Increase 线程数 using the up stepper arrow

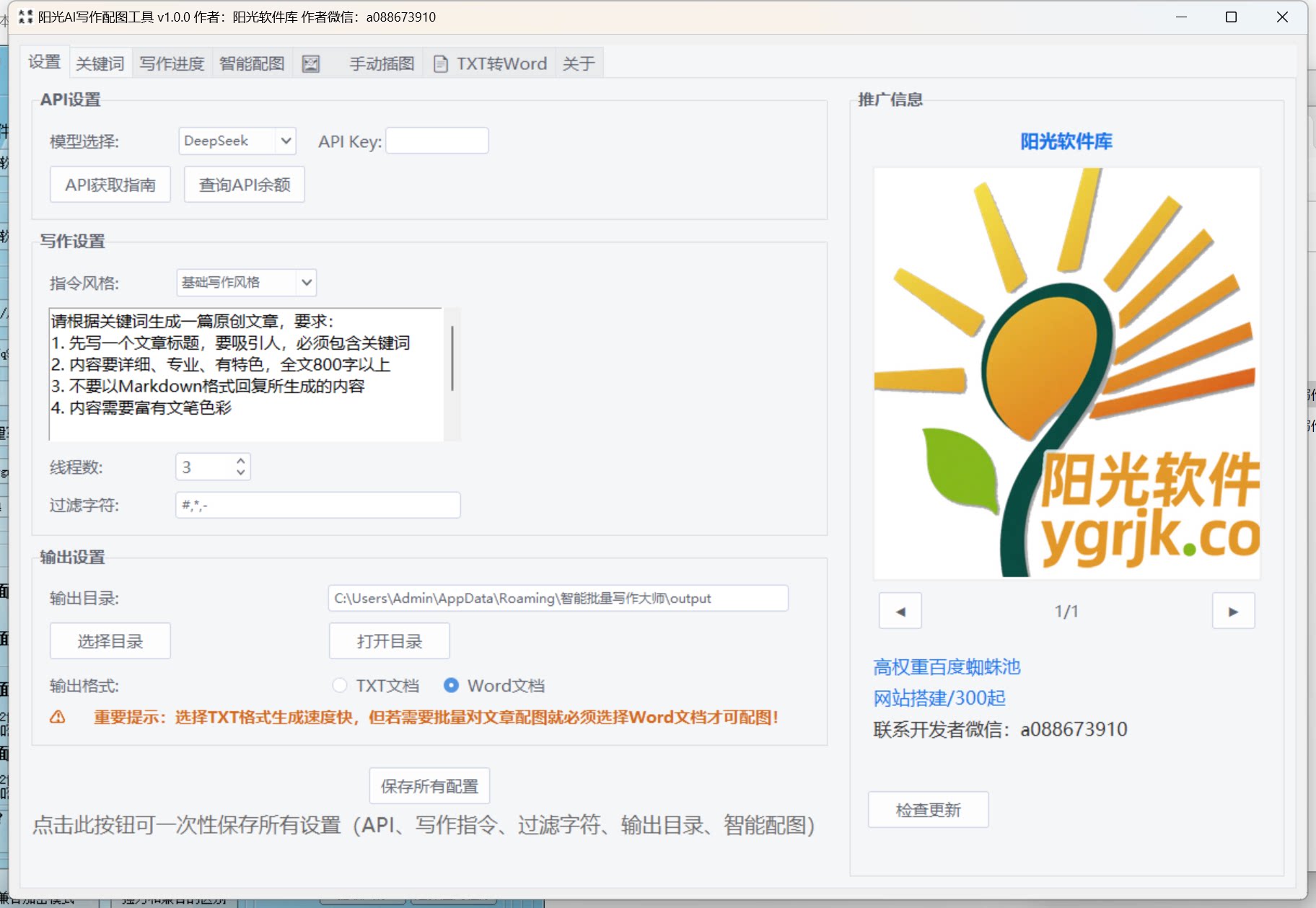(x=240, y=462)
